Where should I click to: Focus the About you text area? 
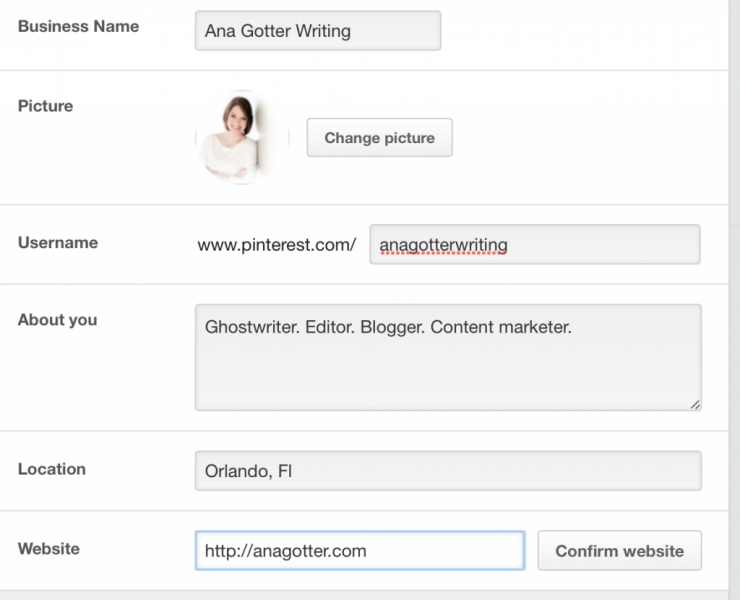tap(448, 357)
